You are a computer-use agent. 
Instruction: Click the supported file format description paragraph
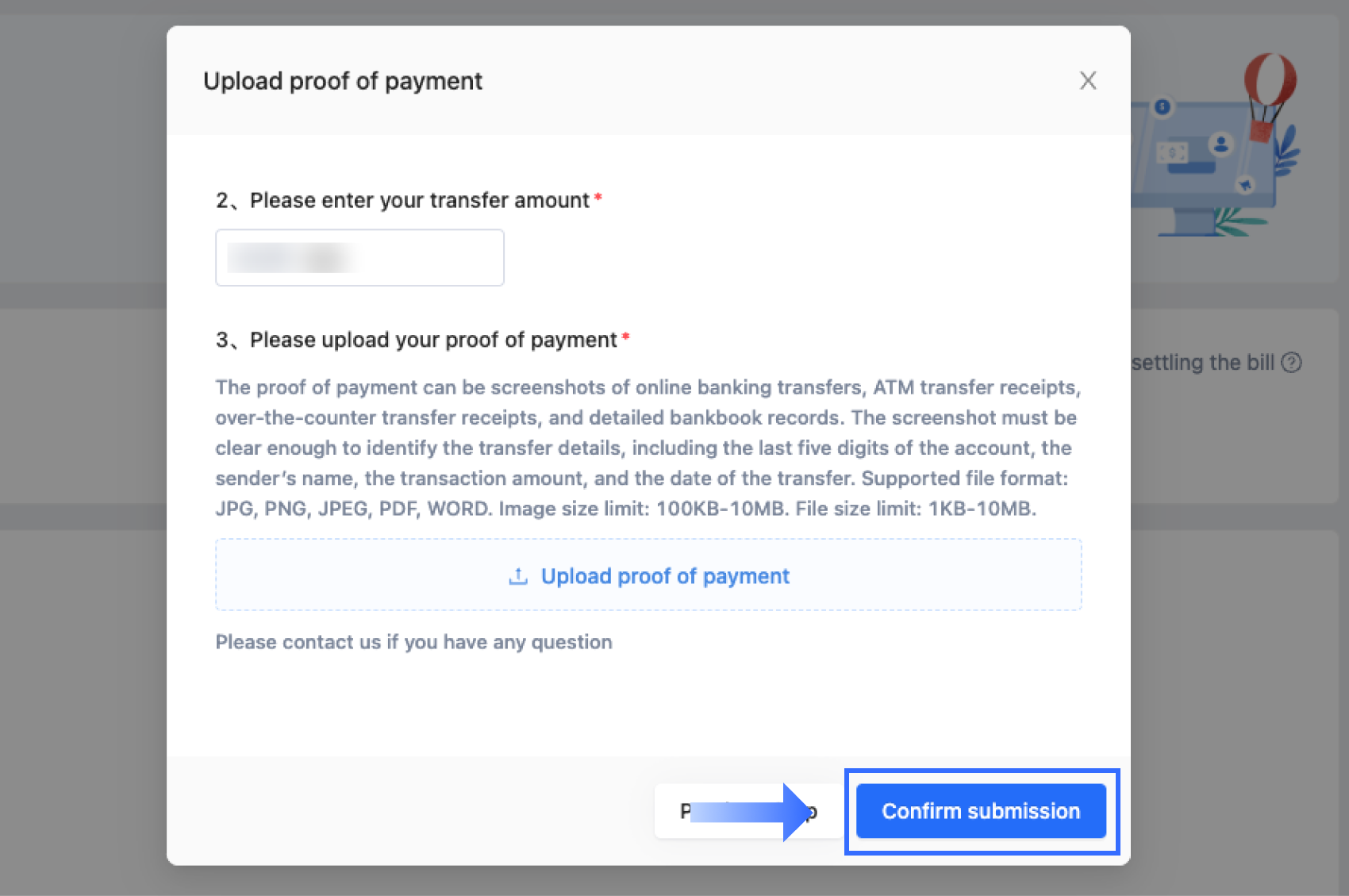pos(648,448)
